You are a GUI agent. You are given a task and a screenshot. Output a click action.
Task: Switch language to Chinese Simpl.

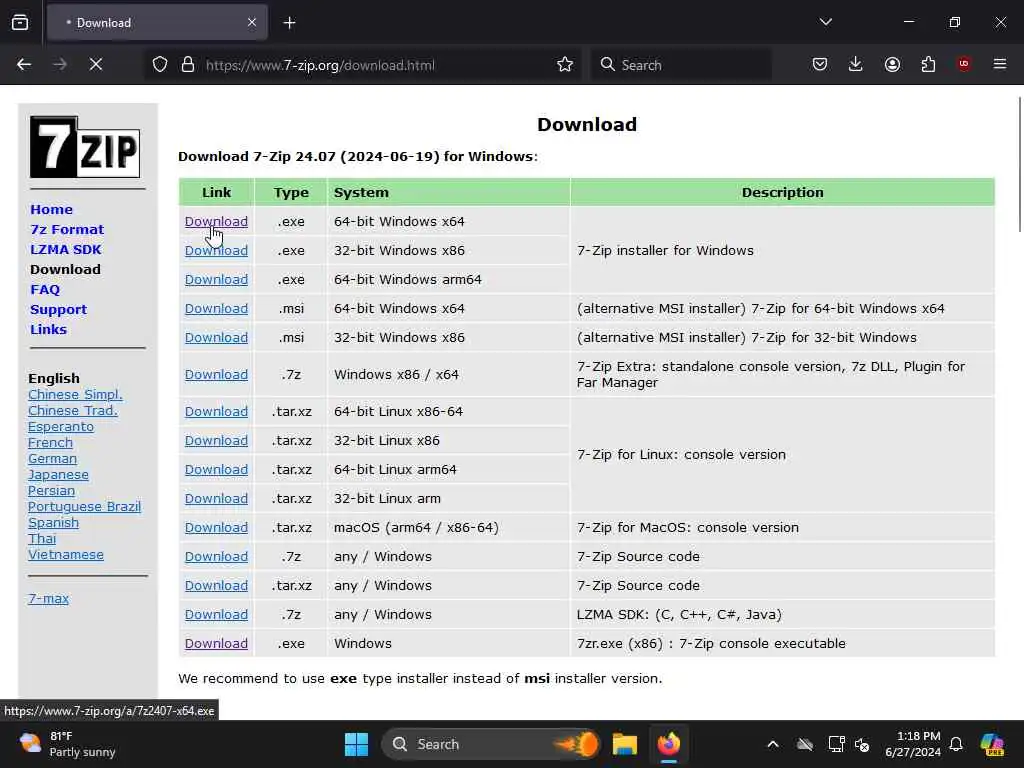[75, 394]
